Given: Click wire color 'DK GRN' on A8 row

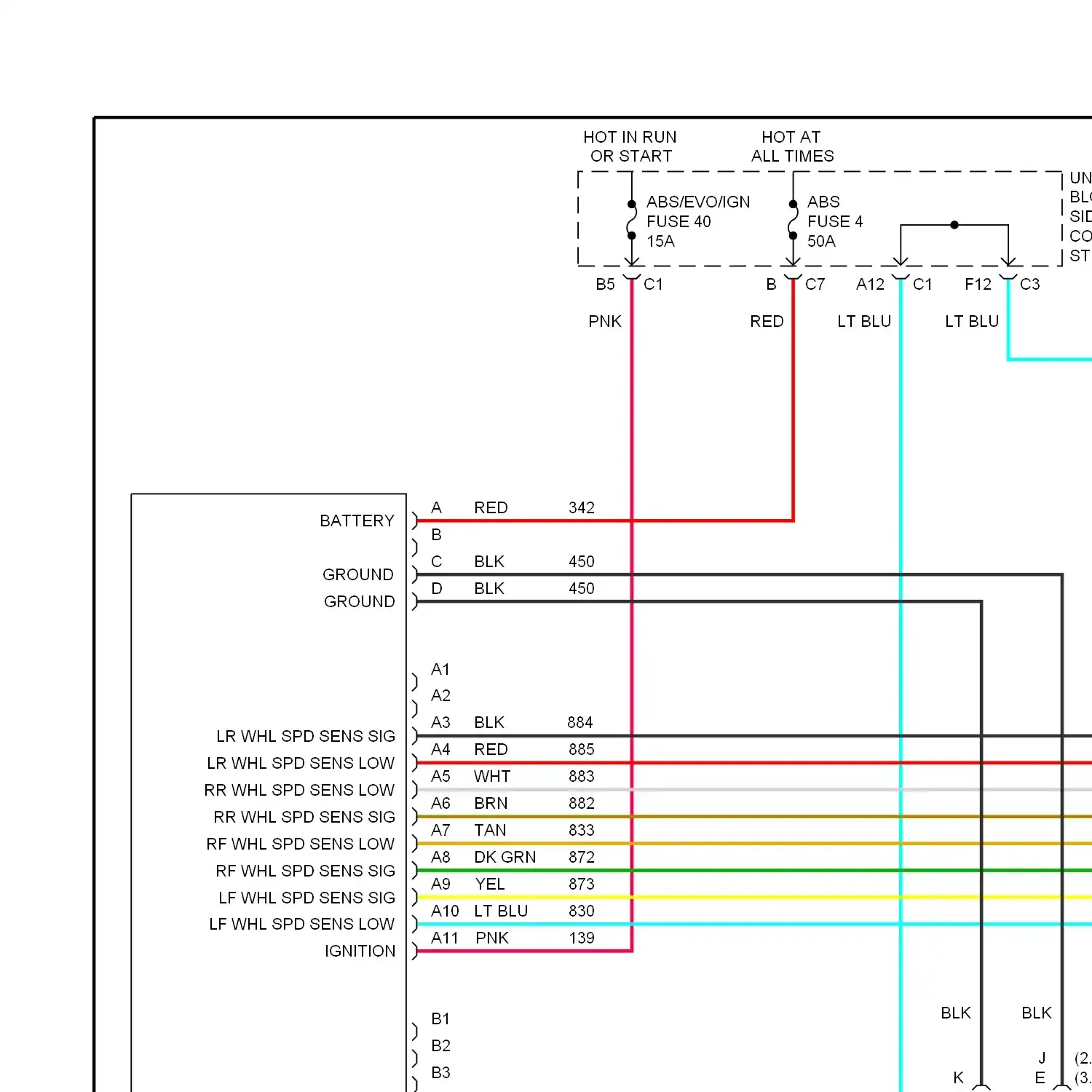Looking at the screenshot, I should (x=505, y=857).
